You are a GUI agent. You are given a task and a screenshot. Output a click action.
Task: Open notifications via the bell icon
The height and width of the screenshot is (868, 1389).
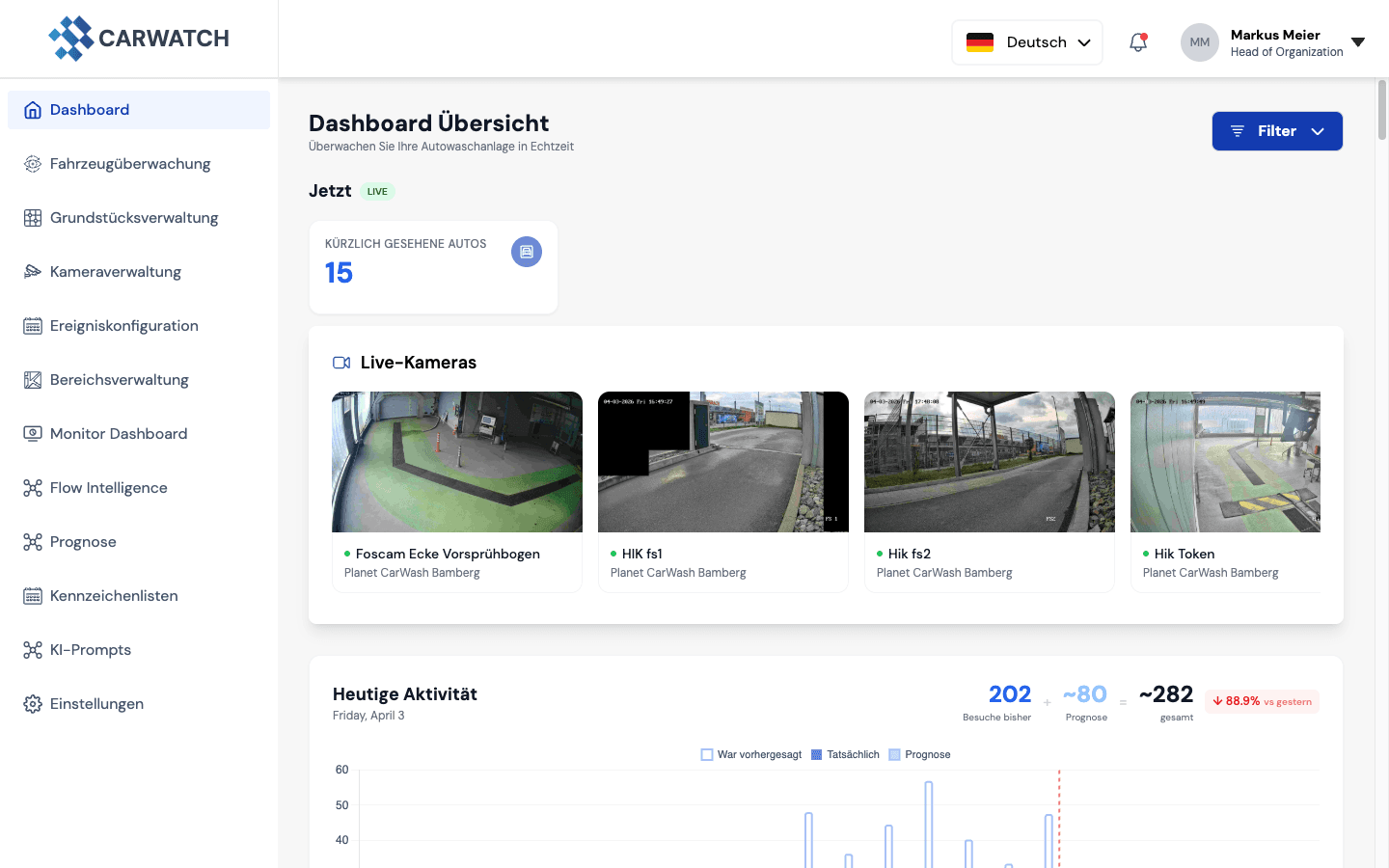tap(1137, 41)
